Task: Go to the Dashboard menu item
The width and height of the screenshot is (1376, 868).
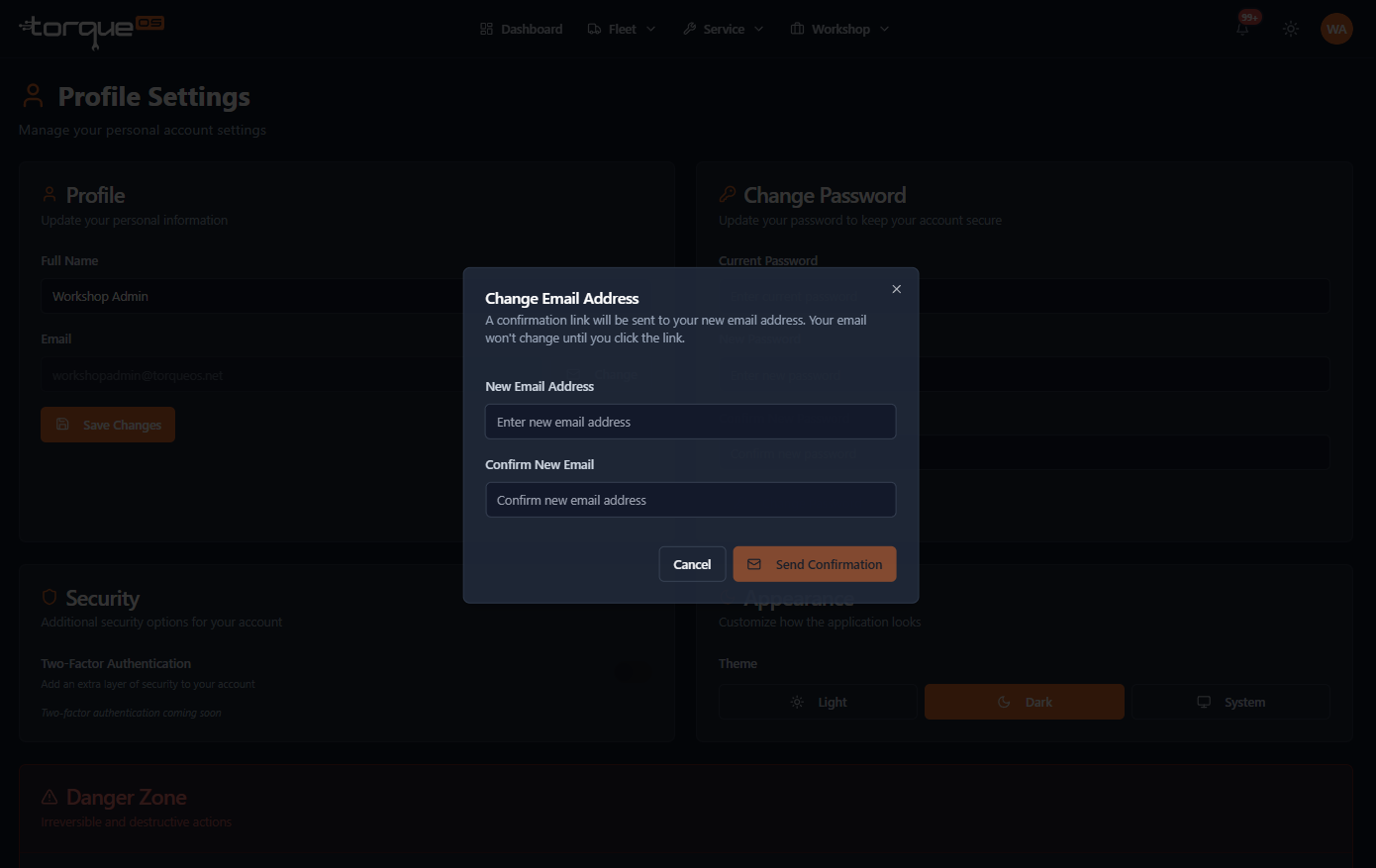Action: pos(521,29)
